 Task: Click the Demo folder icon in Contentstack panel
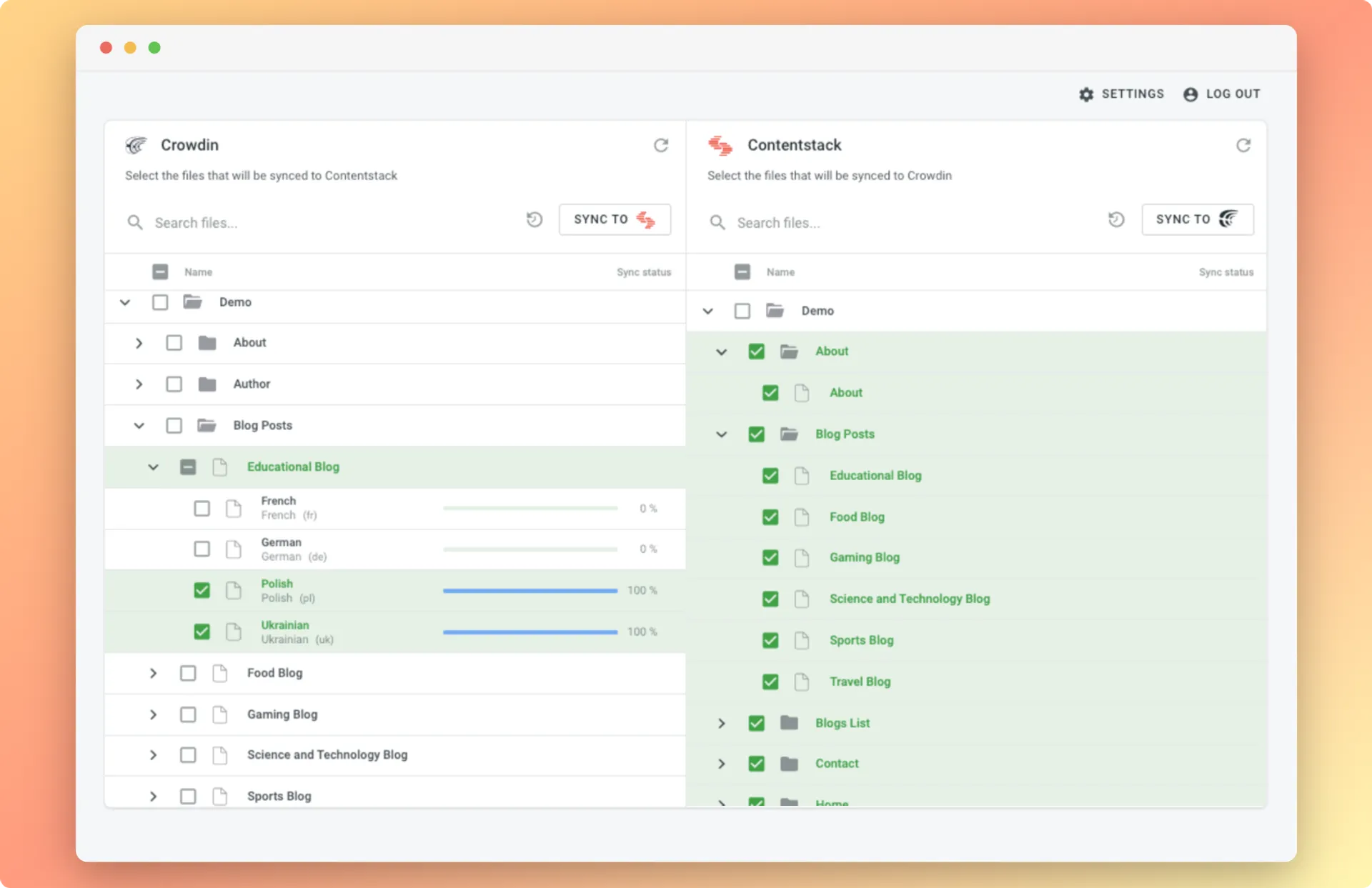click(x=775, y=310)
